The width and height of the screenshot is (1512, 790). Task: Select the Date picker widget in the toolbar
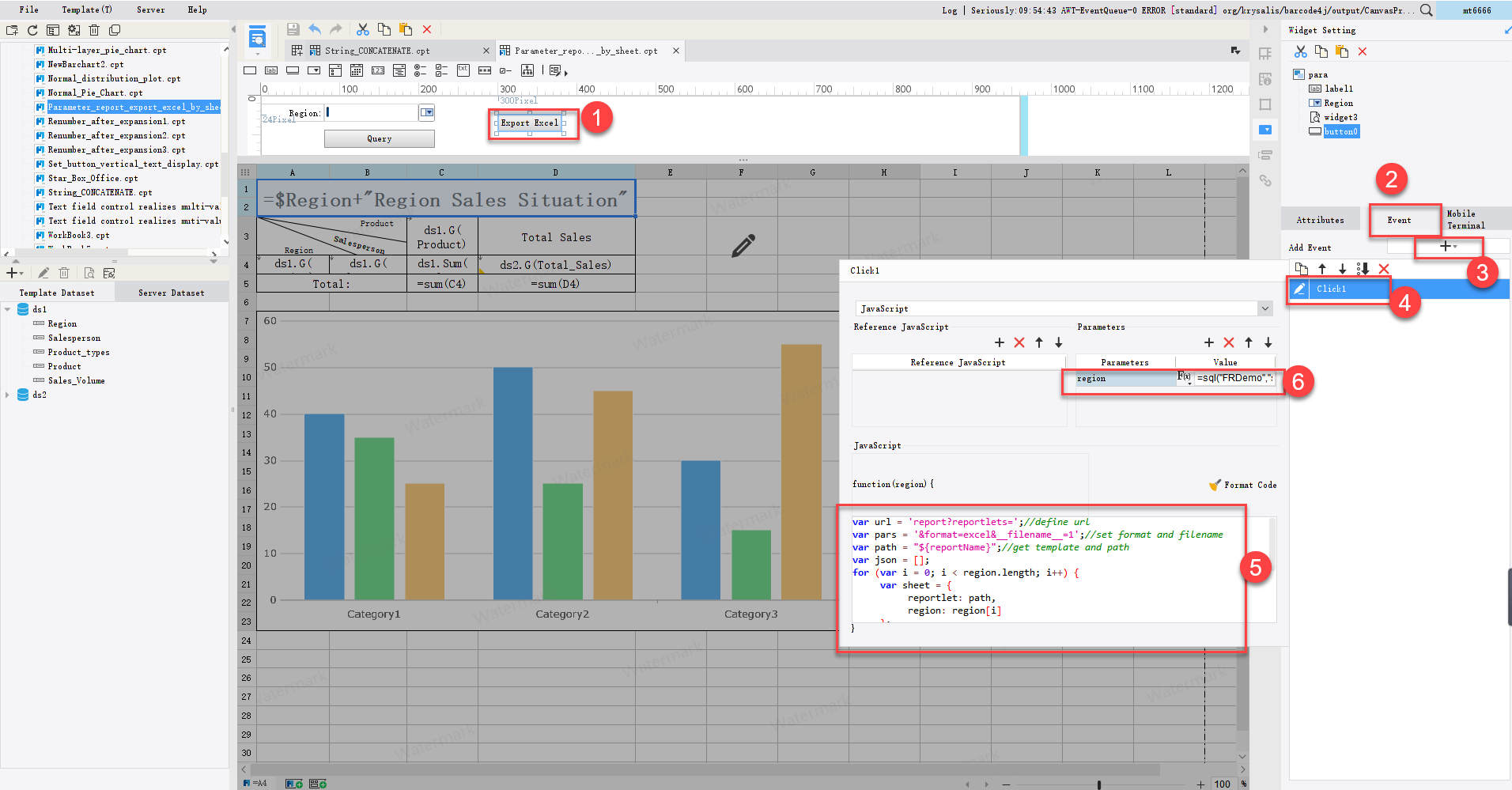pyautogui.click(x=357, y=70)
